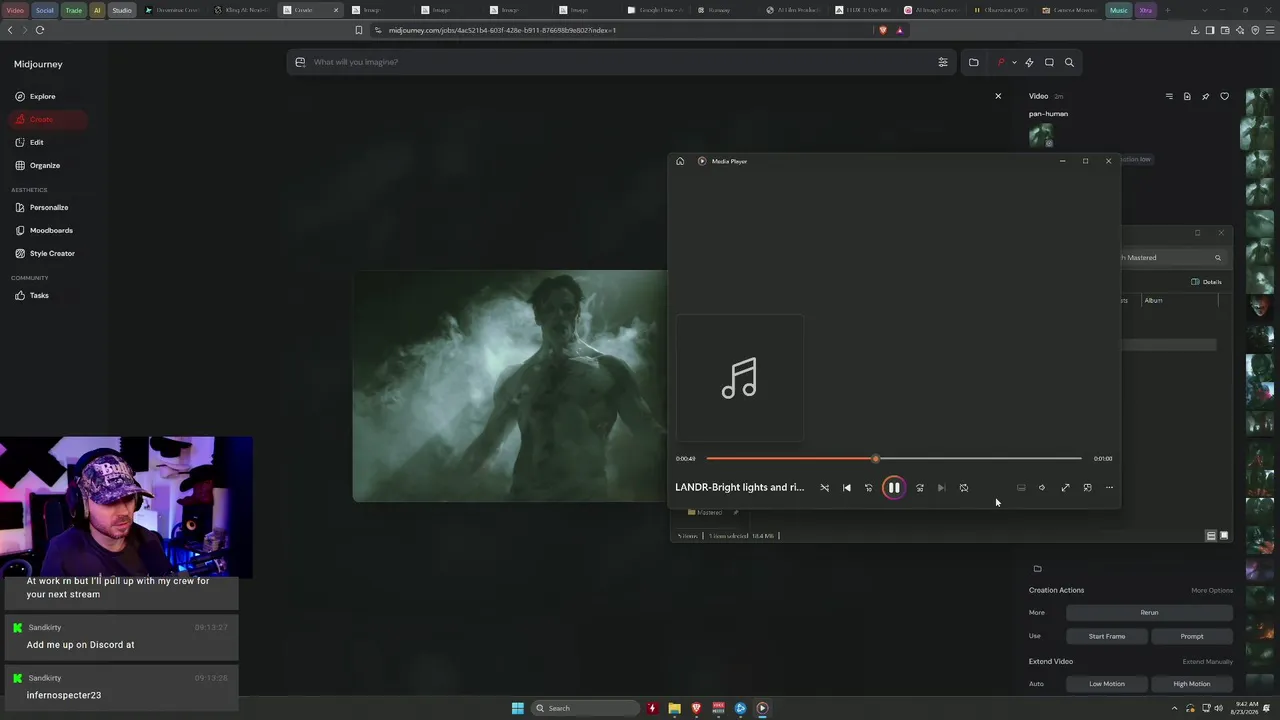Extend video with High Motion
The height and width of the screenshot is (720, 1280).
click(1192, 684)
